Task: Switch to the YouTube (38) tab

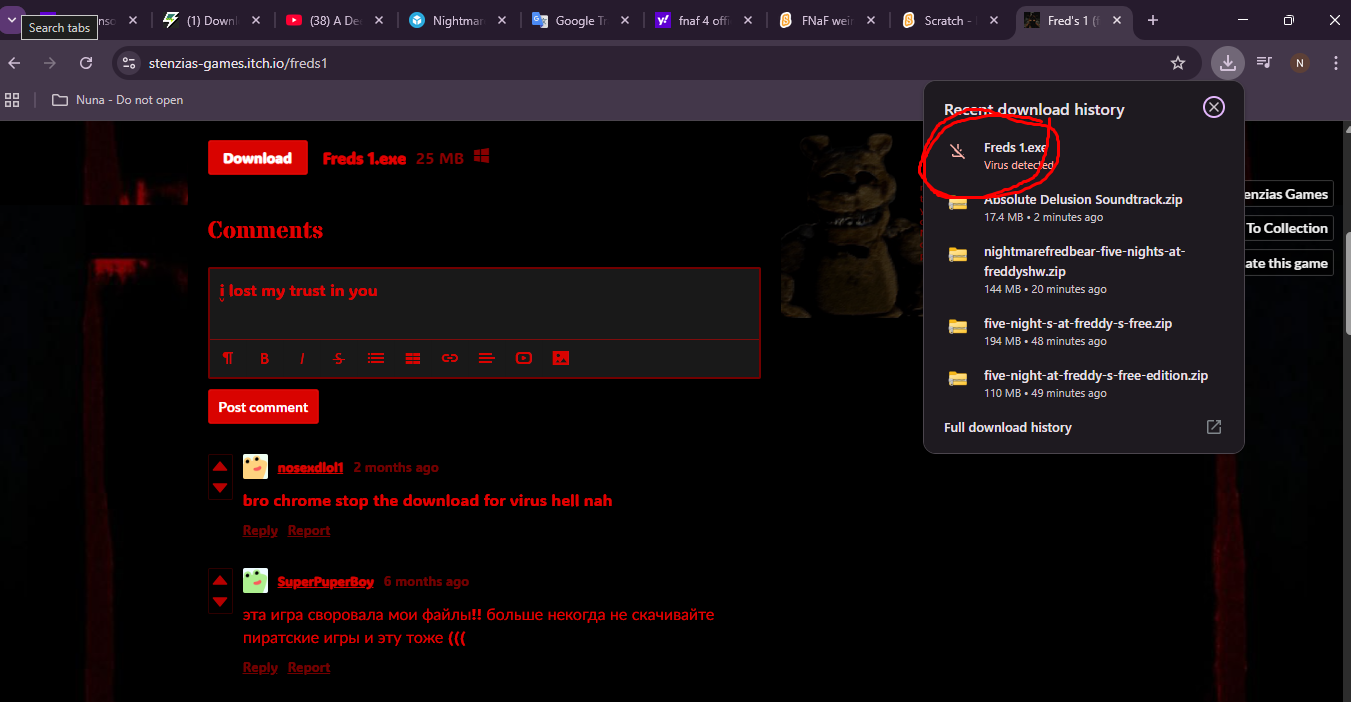Action: [335, 20]
